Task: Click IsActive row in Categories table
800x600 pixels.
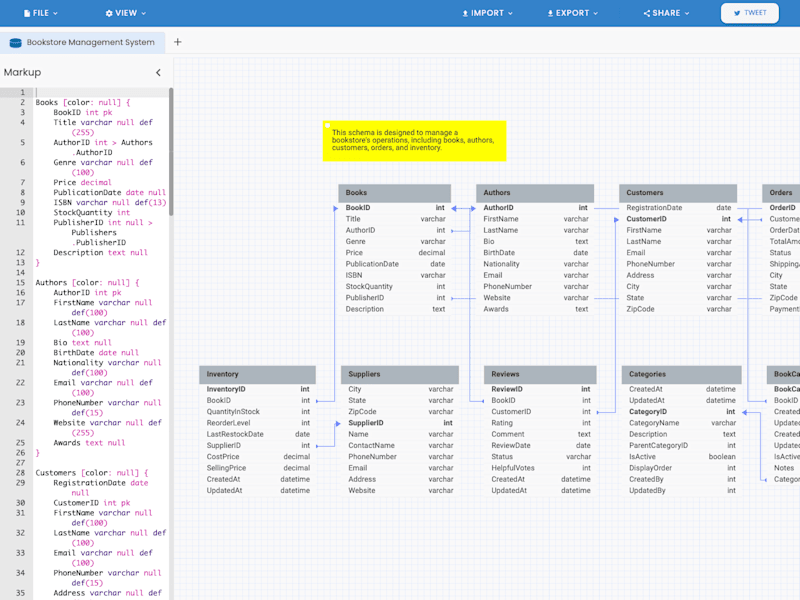Action: coord(682,457)
